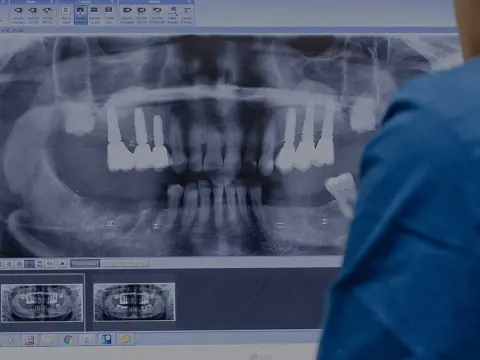Click the measurement marker near the upper left implants
480x360 pixels.
(133, 144)
